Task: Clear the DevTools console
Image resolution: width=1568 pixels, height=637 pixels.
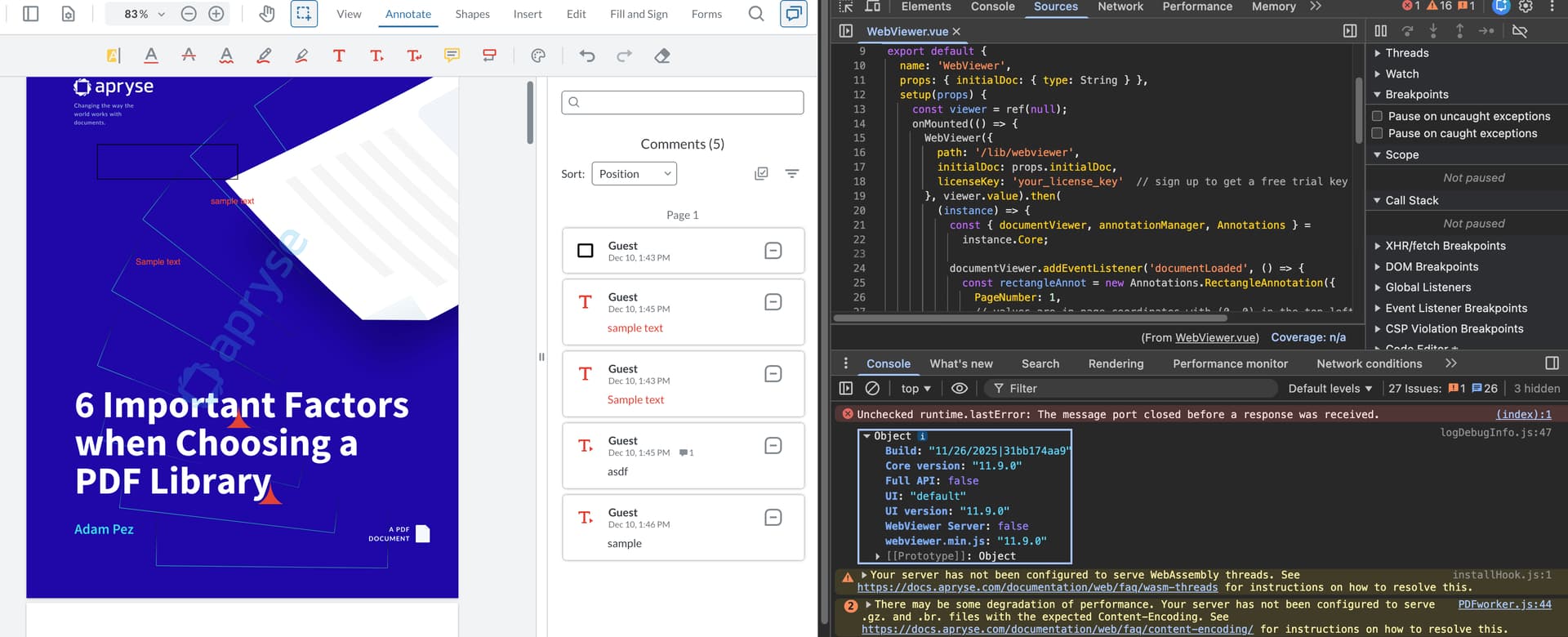Action: coord(872,389)
